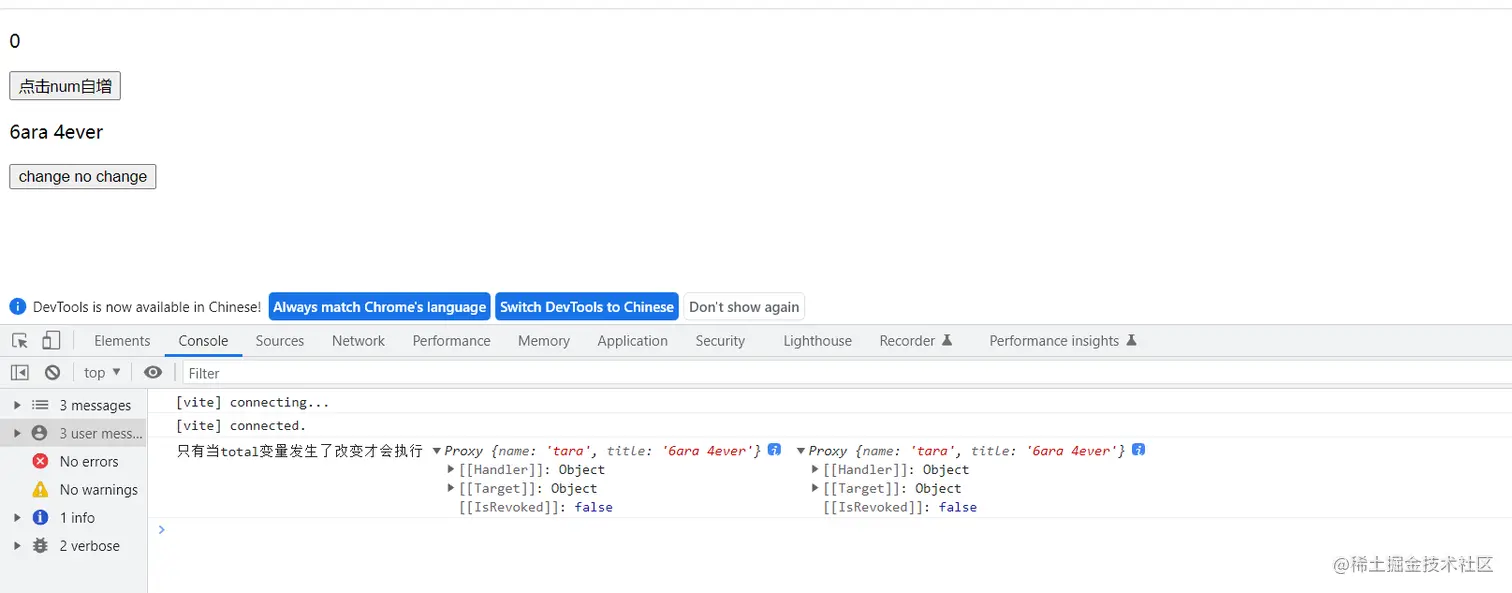
Task: Focus the console Filter field
Action: pos(846,372)
